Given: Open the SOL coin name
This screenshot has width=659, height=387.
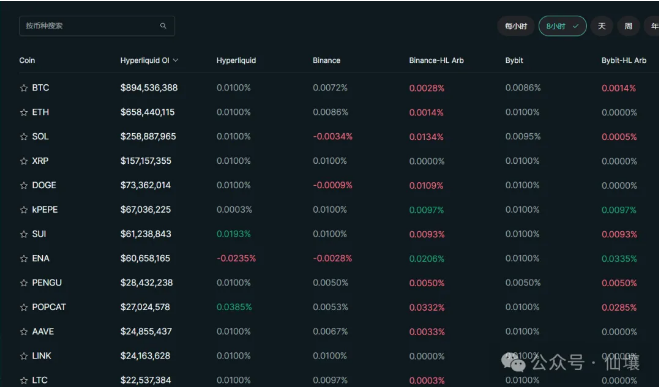Looking at the screenshot, I should point(40,137).
